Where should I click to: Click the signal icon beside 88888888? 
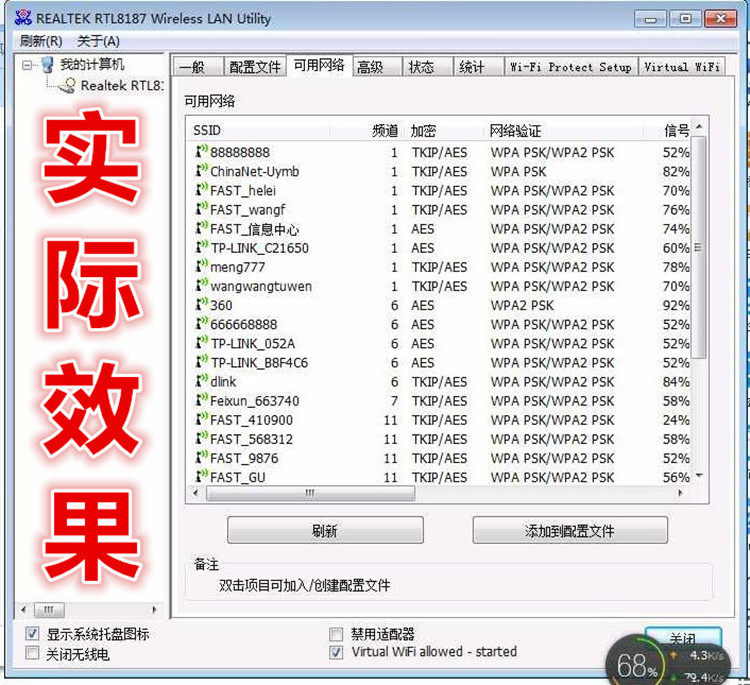pyautogui.click(x=201, y=152)
